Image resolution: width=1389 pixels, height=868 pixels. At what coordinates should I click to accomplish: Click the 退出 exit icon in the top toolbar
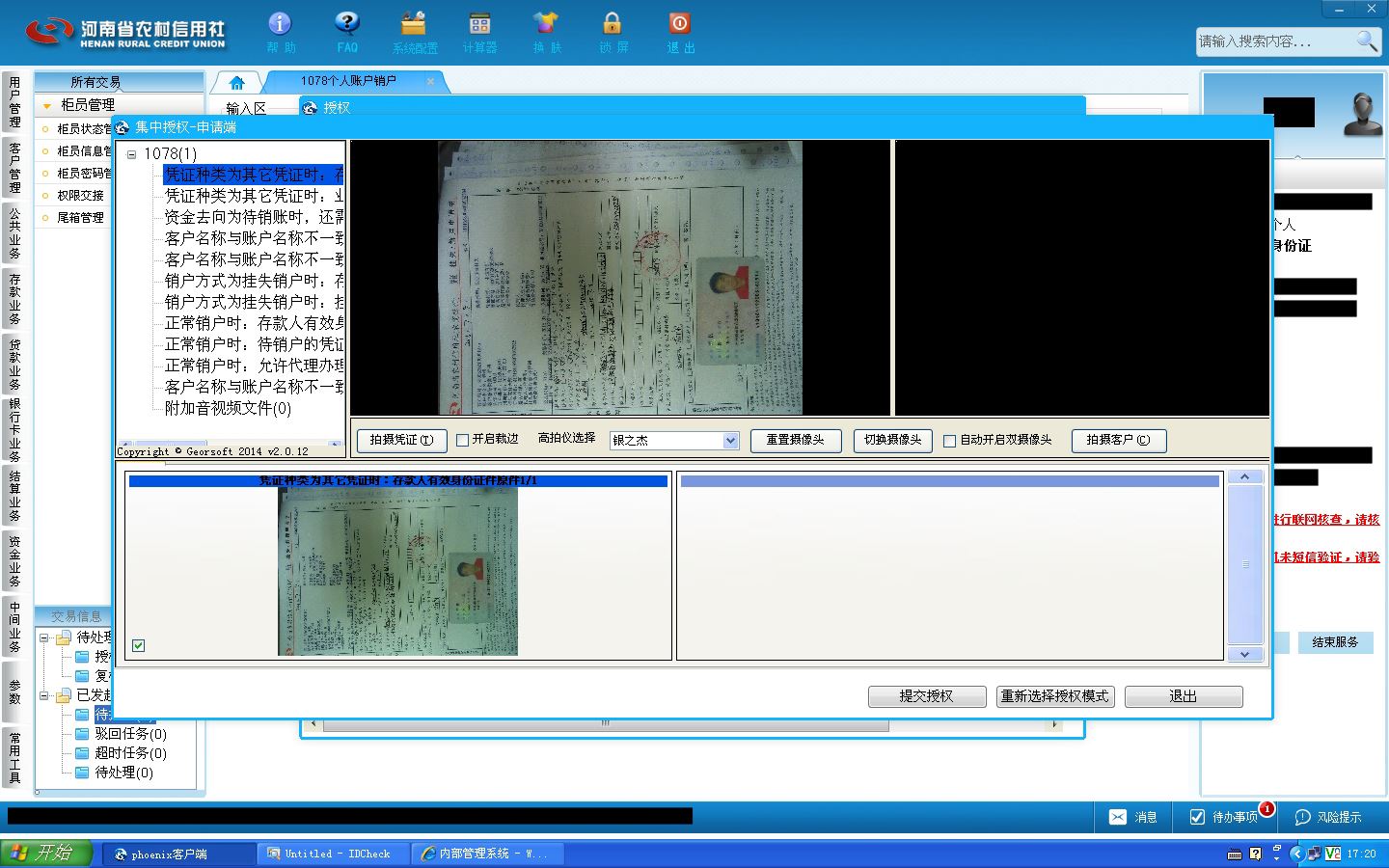(x=679, y=24)
